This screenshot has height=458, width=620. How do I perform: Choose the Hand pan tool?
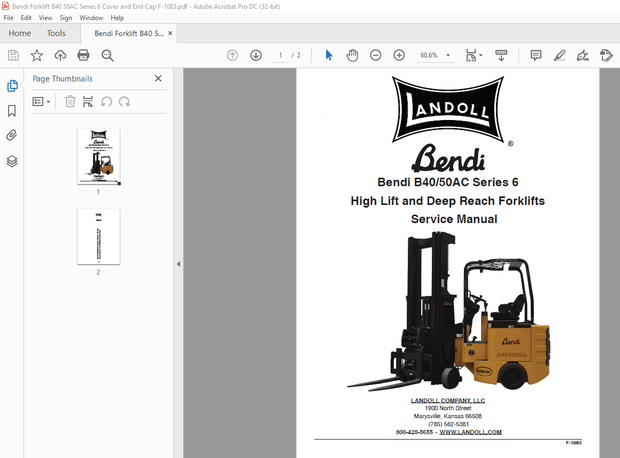click(352, 55)
